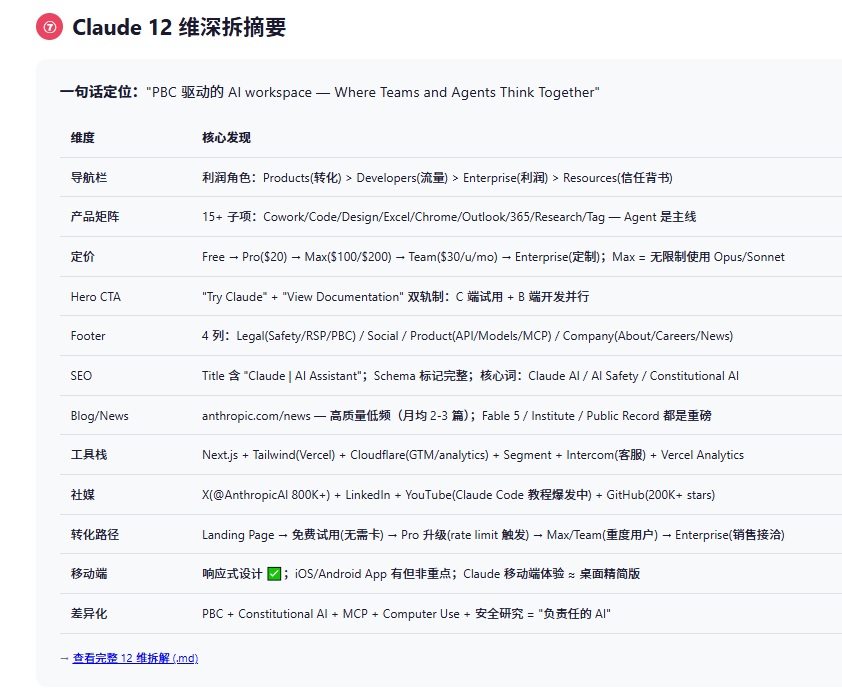Click the X(@AnthropicAI 800K+) social media cell
Image resolution: width=842 pixels, height=693 pixels.
coord(458,495)
